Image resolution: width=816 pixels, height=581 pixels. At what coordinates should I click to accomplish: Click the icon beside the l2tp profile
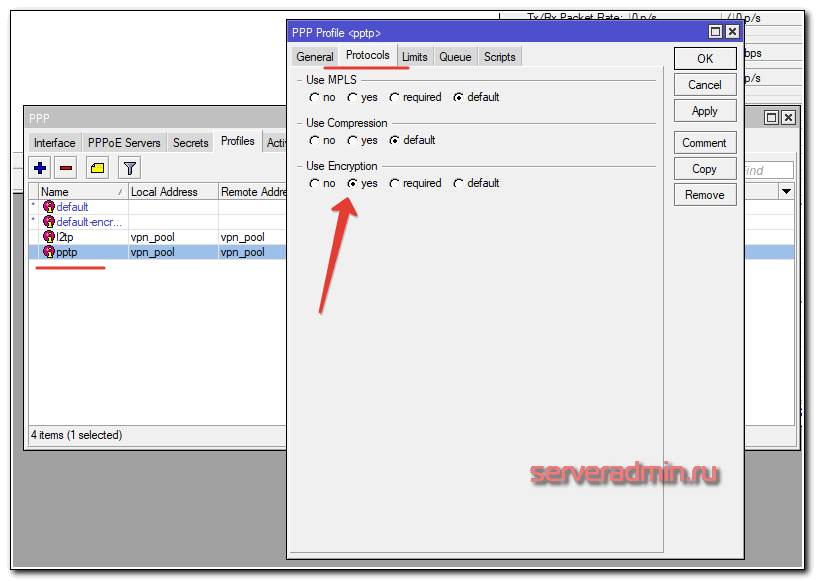(x=49, y=237)
